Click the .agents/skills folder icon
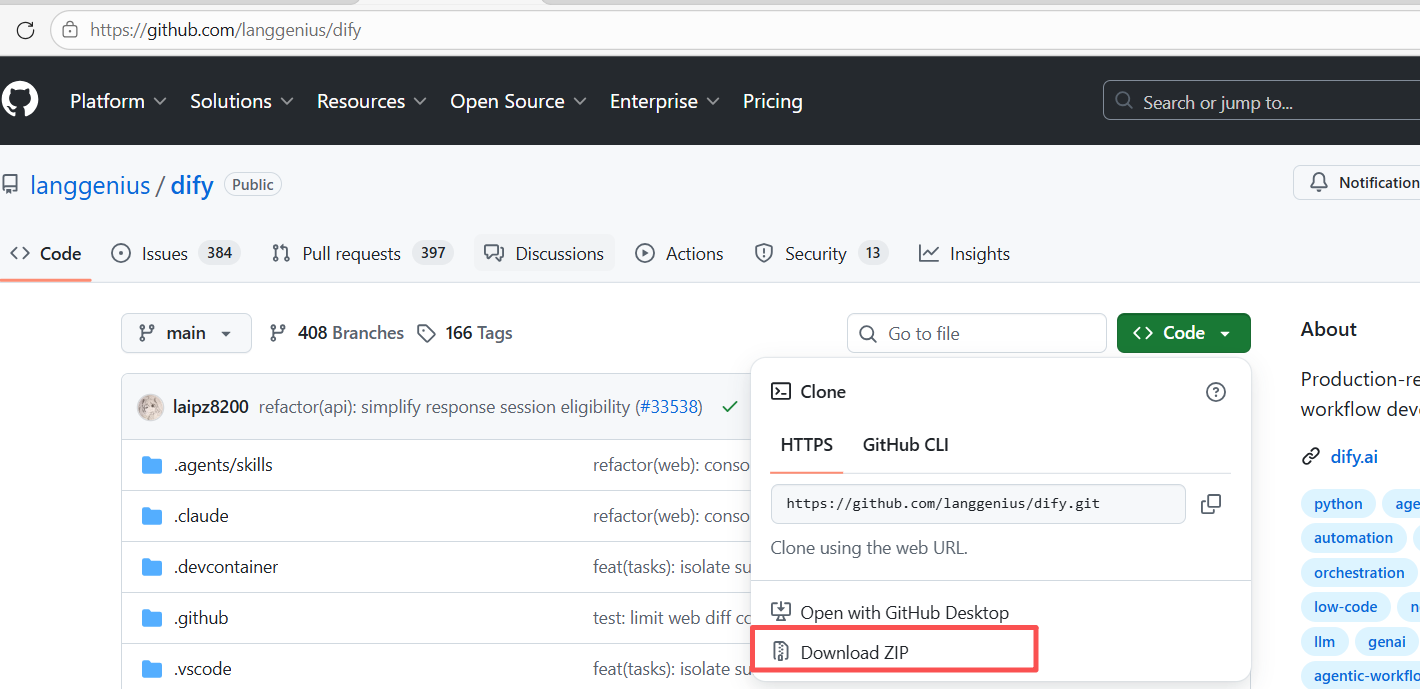This screenshot has height=689, width=1420. (152, 465)
